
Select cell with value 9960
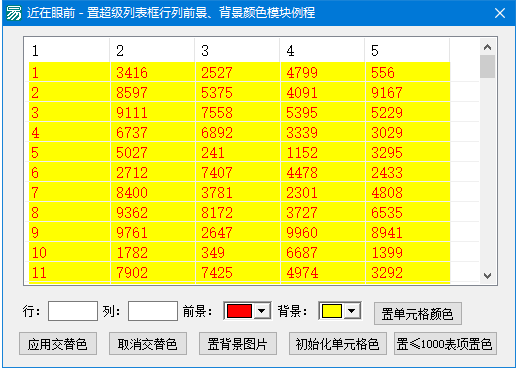[322, 232]
